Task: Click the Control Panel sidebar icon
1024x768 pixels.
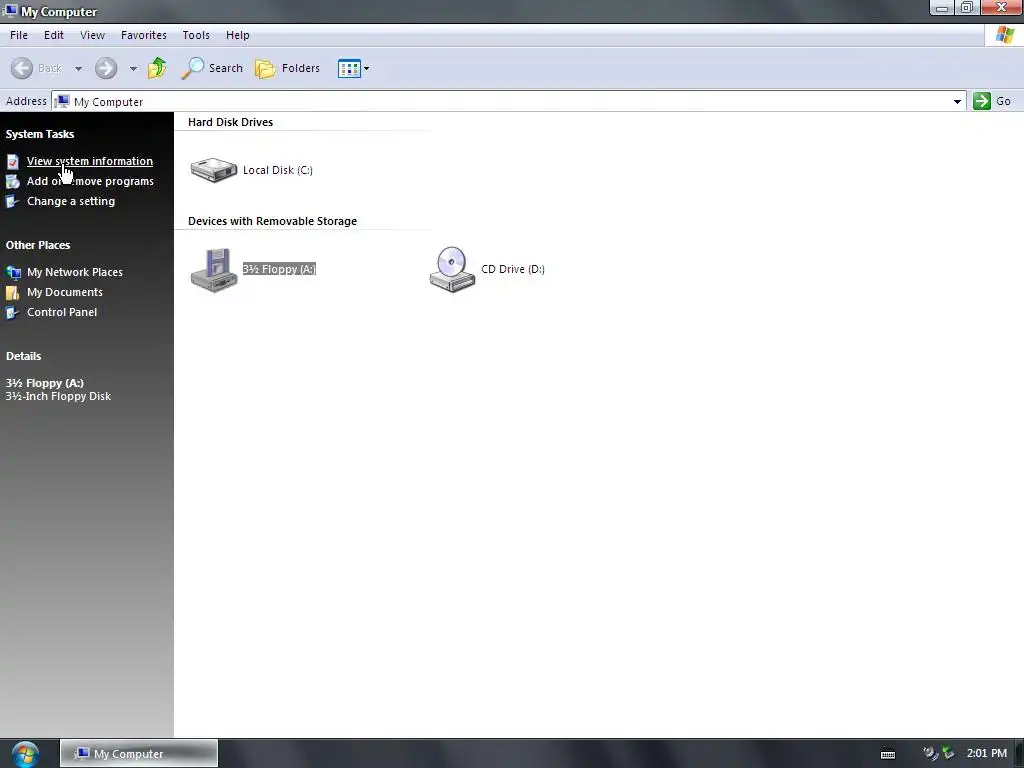Action: 12,312
